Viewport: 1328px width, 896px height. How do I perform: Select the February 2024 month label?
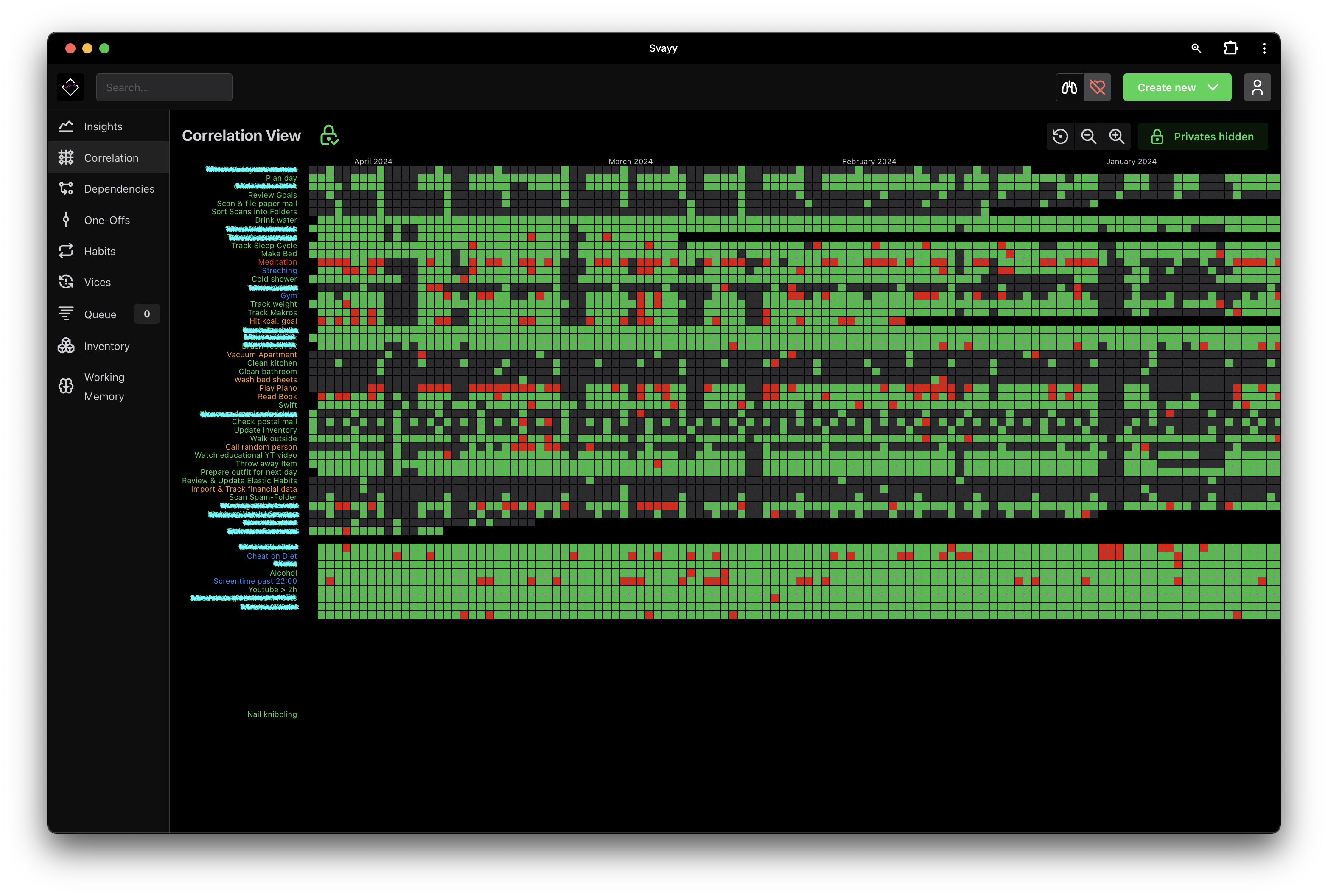869,162
